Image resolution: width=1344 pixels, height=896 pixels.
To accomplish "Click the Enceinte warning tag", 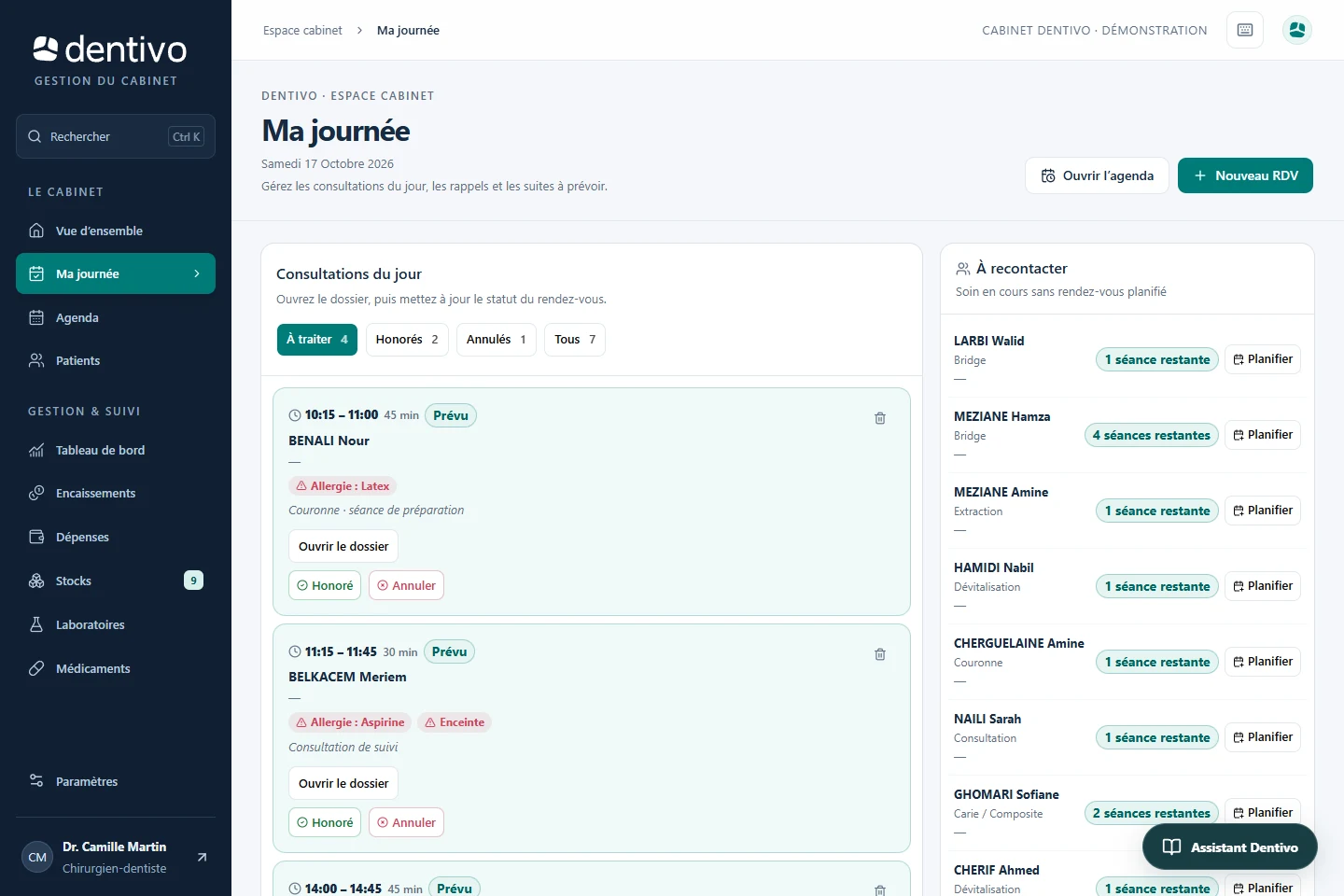I will click(x=455, y=722).
